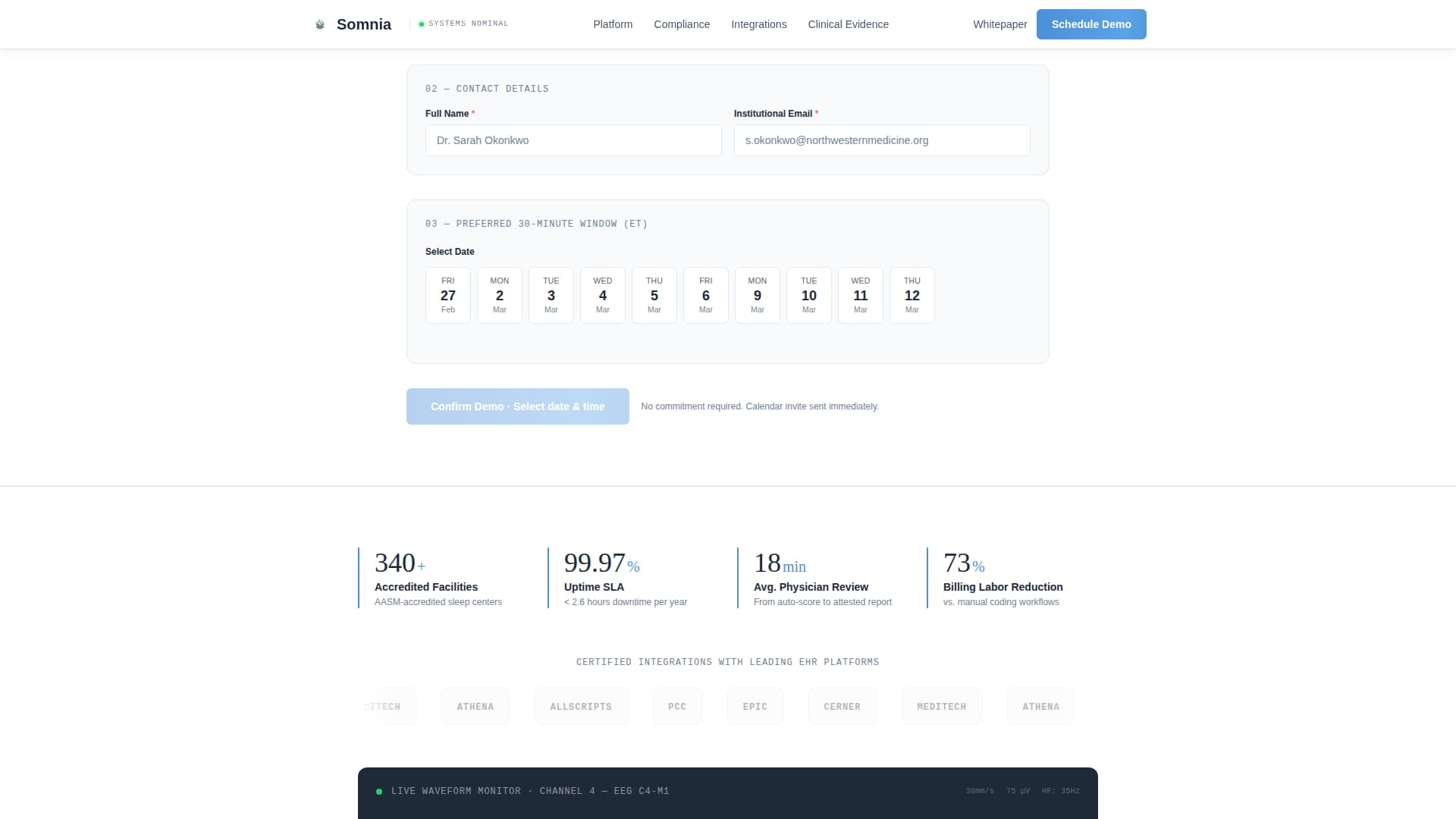Screen dimensions: 1456x819
Task: Click 'CERTIFIED INTEGRATIONS WITH LEADING EHR PLATFORMS' text
Action: (728, 662)
